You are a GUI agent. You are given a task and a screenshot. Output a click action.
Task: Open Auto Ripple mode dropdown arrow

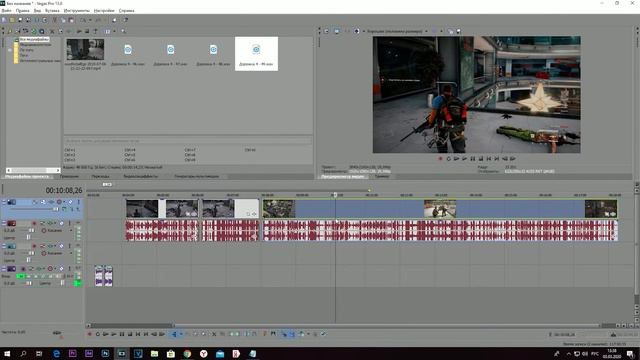[308, 334]
